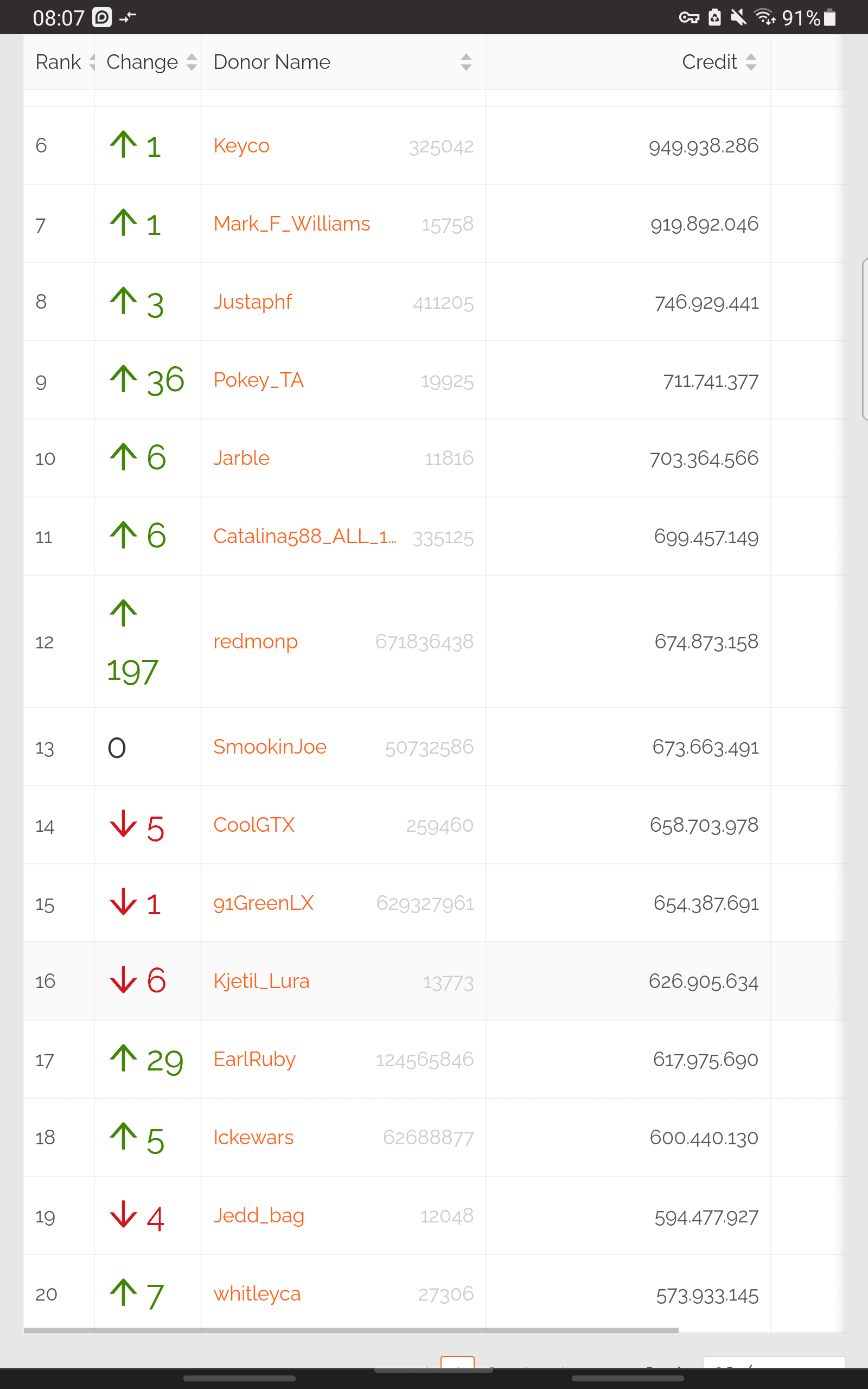Tap the red down arrow for CoolGTX
Screen dimensions: 868x1389
click(124, 824)
